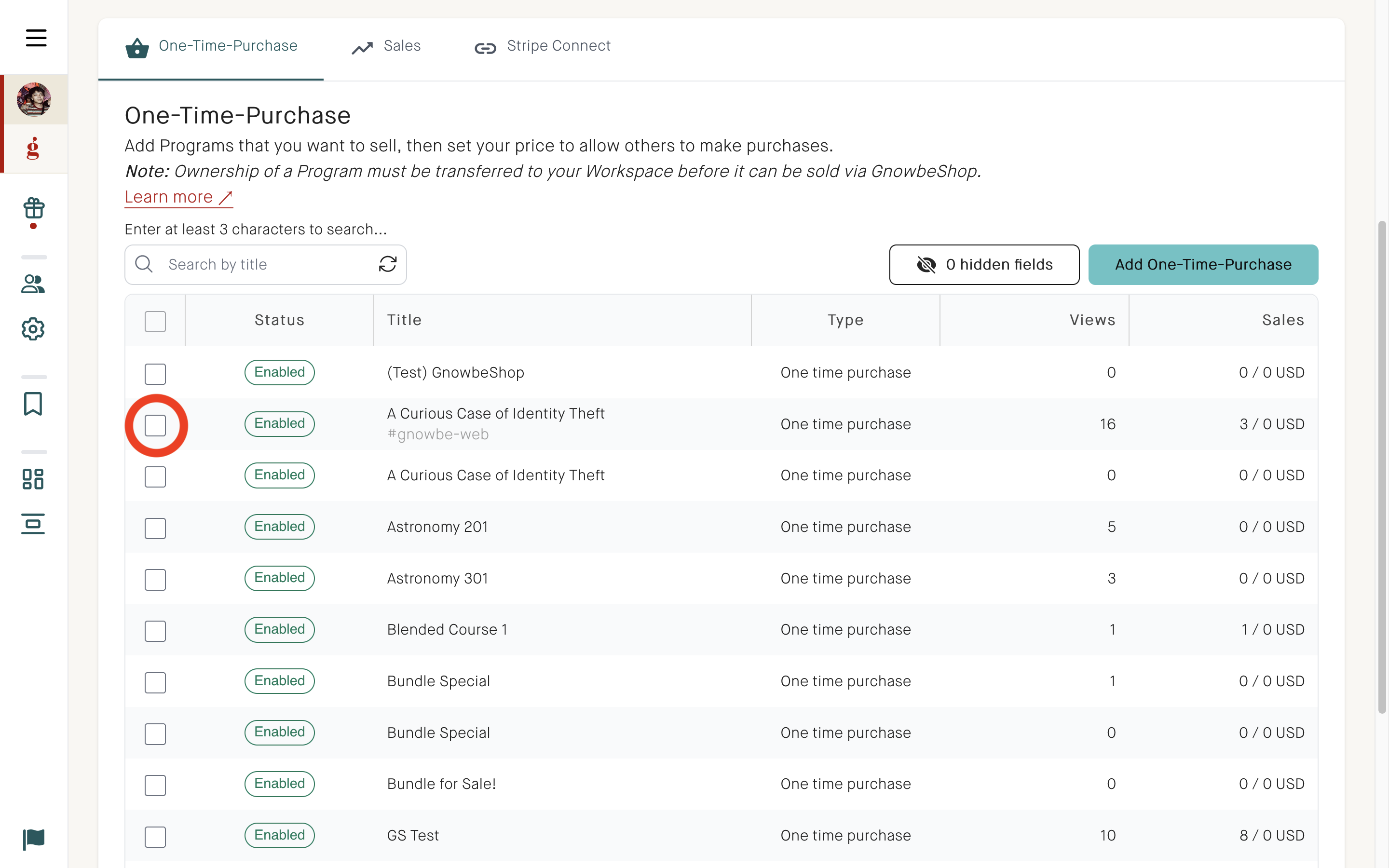Click Enabled badge for (Test) GnowbeShop
Viewport: 1389px width, 868px height.
coord(280,372)
